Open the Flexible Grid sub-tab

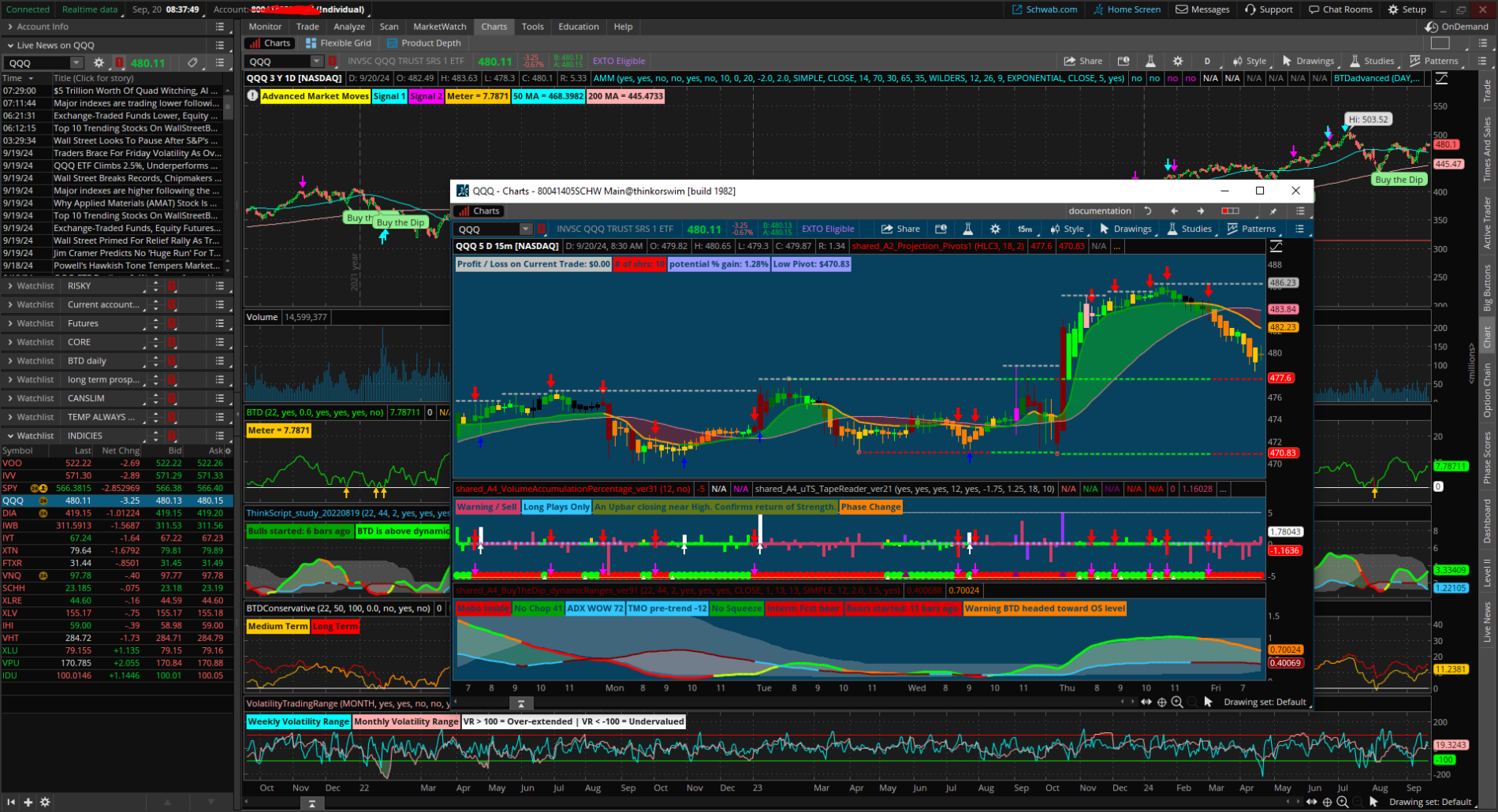coord(338,43)
